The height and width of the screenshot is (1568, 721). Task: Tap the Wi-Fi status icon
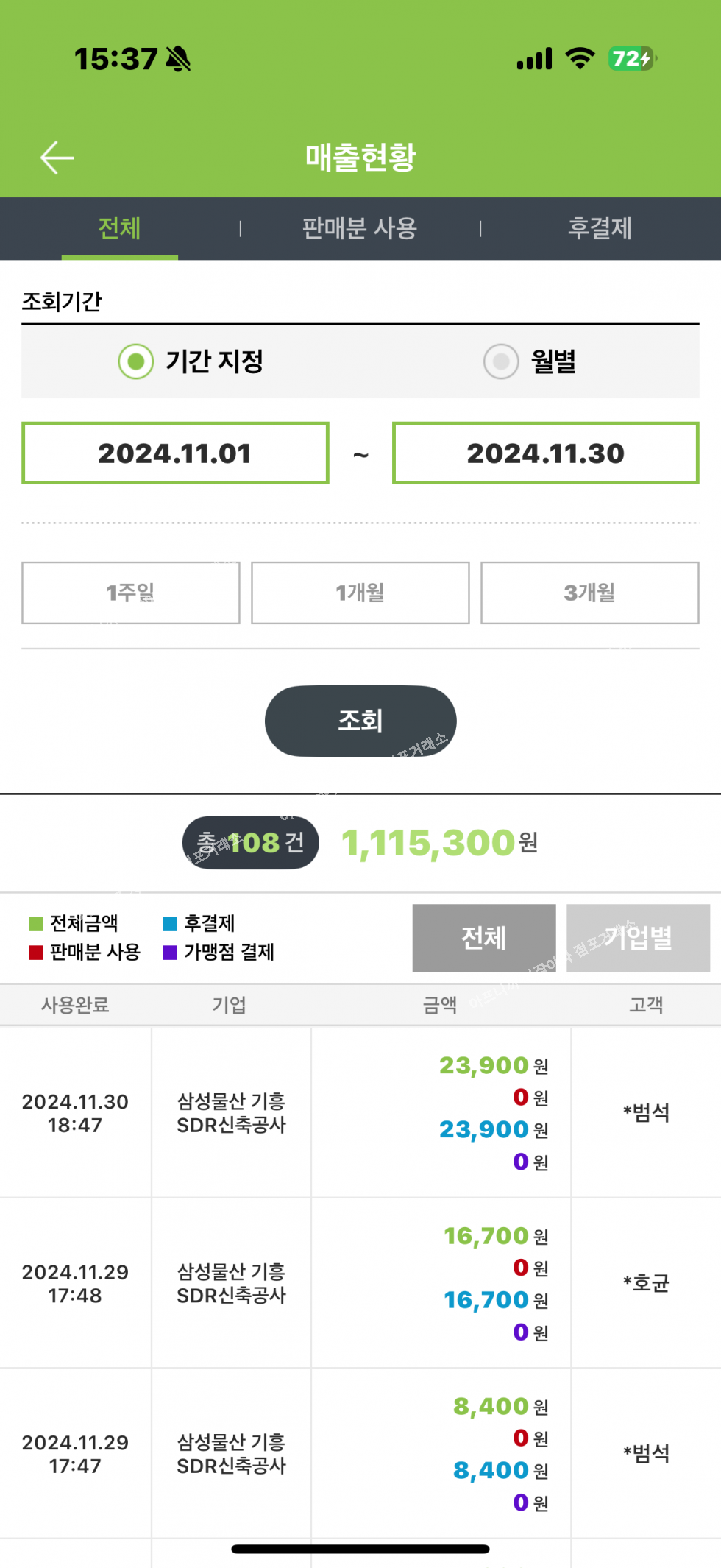(580, 58)
